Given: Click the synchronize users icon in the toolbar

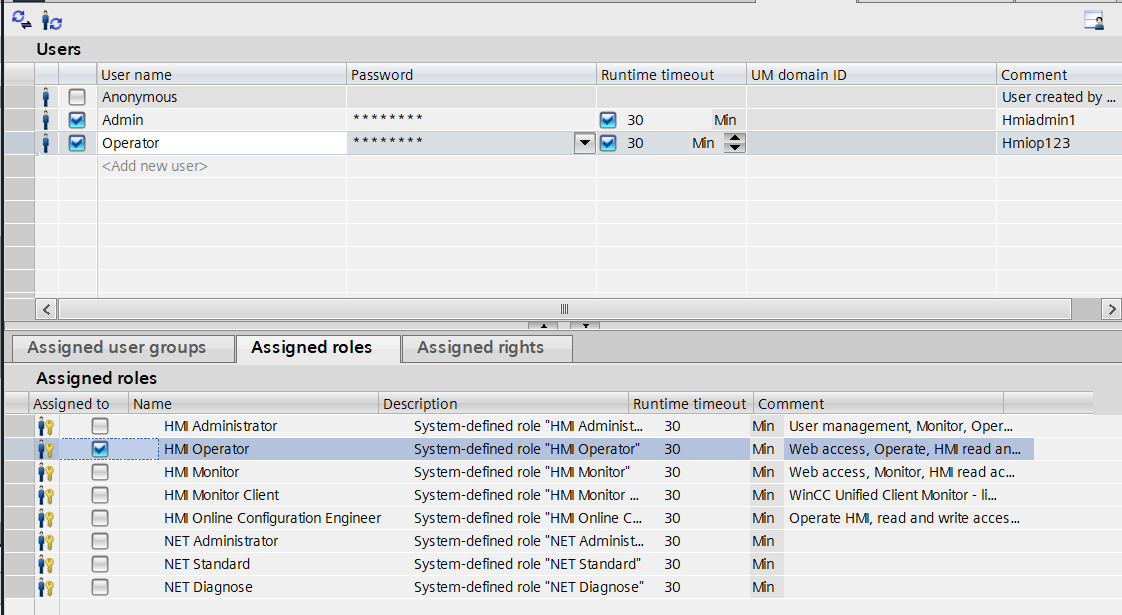Looking at the screenshot, I should [21, 20].
